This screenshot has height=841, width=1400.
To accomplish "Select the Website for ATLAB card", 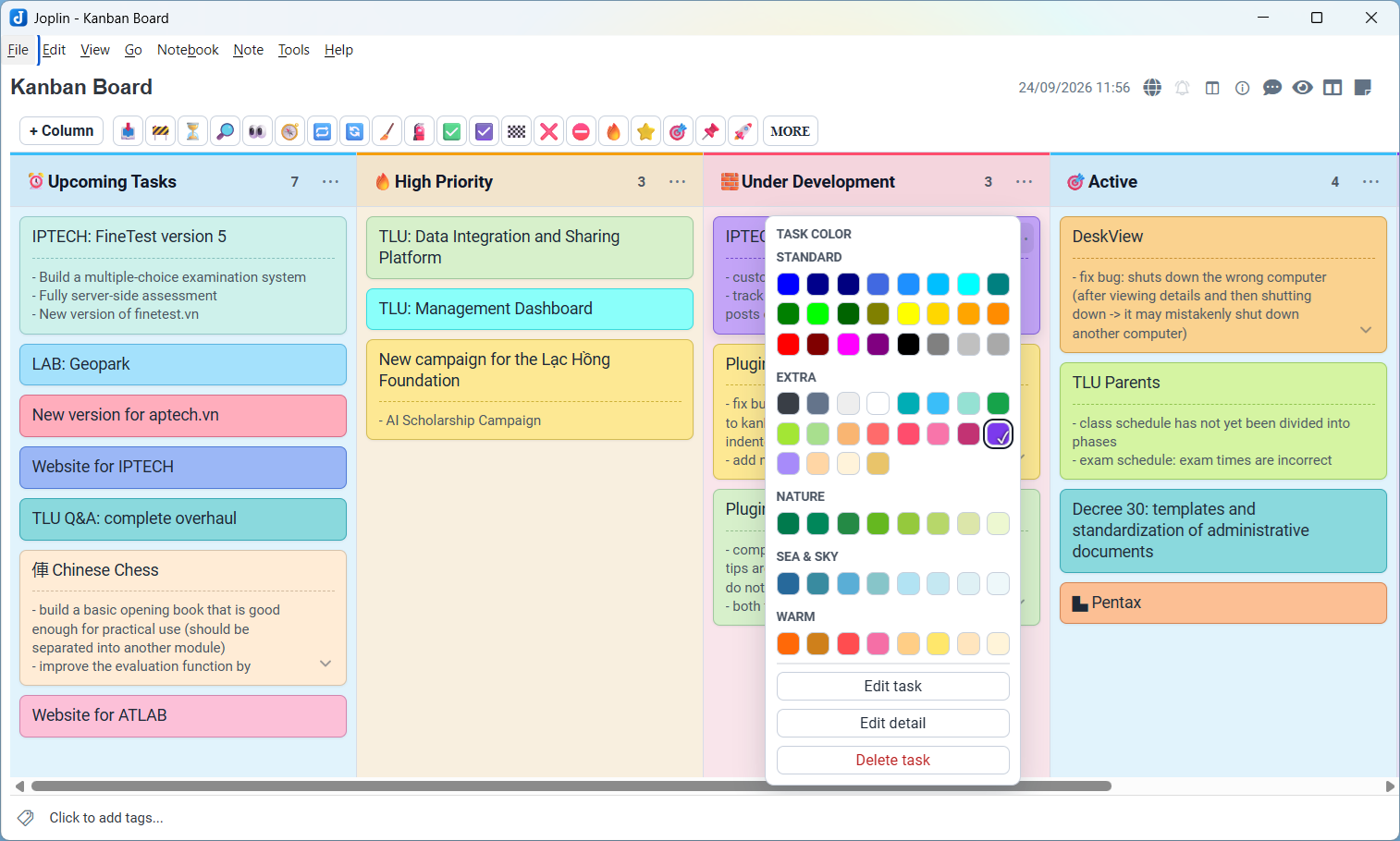I will [x=183, y=715].
